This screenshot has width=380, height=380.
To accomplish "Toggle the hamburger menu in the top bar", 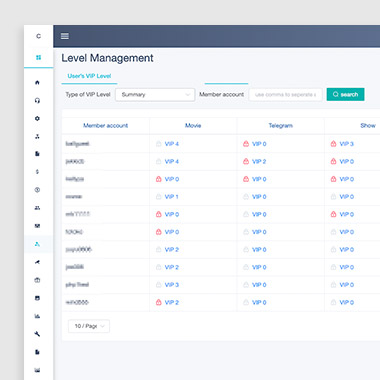I will click(65, 36).
